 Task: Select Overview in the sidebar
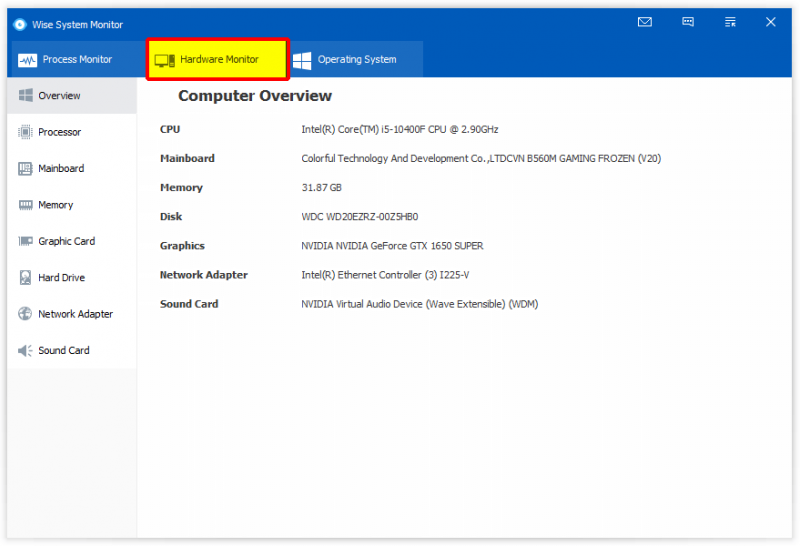[72, 95]
